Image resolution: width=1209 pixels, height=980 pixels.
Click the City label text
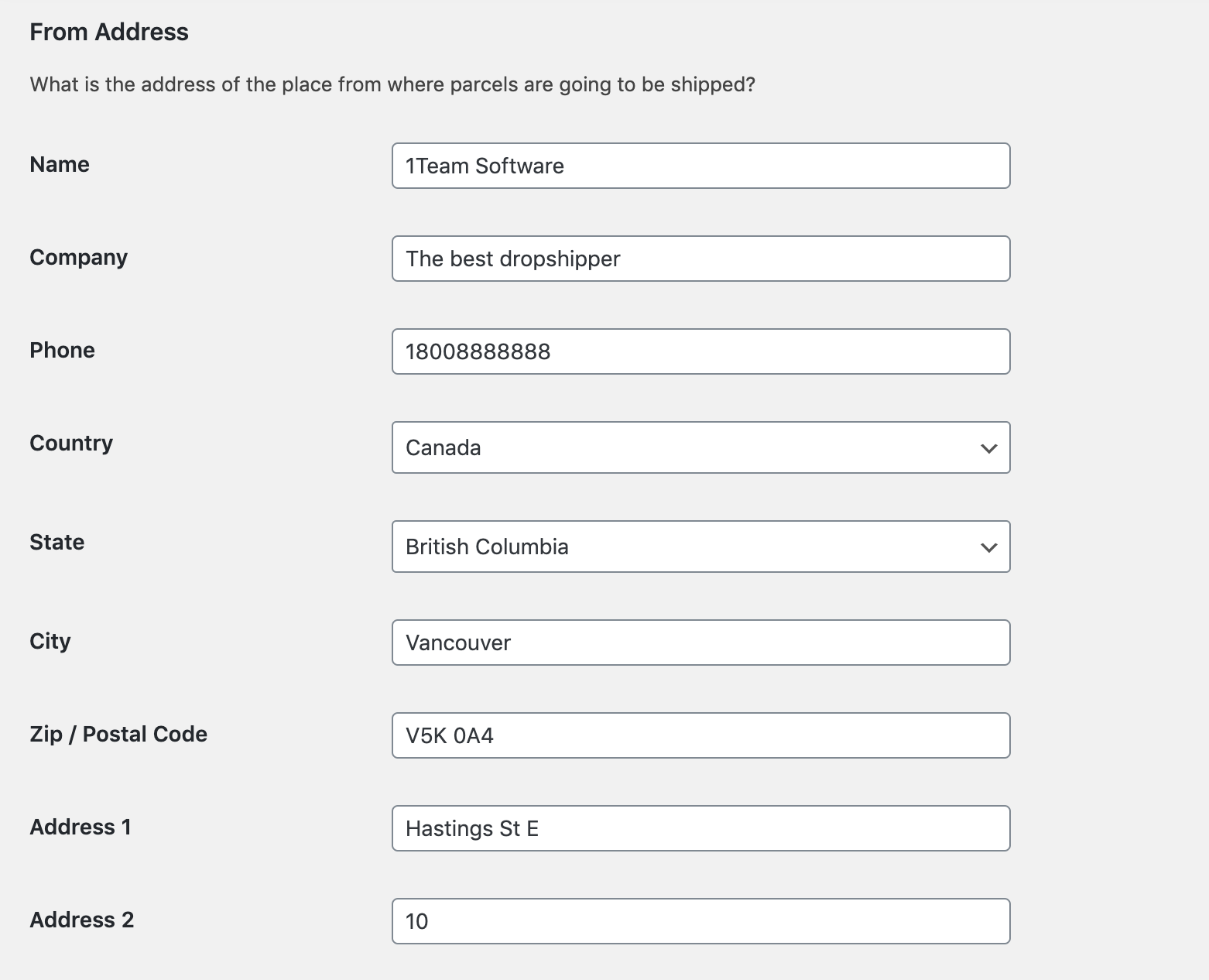coord(50,641)
